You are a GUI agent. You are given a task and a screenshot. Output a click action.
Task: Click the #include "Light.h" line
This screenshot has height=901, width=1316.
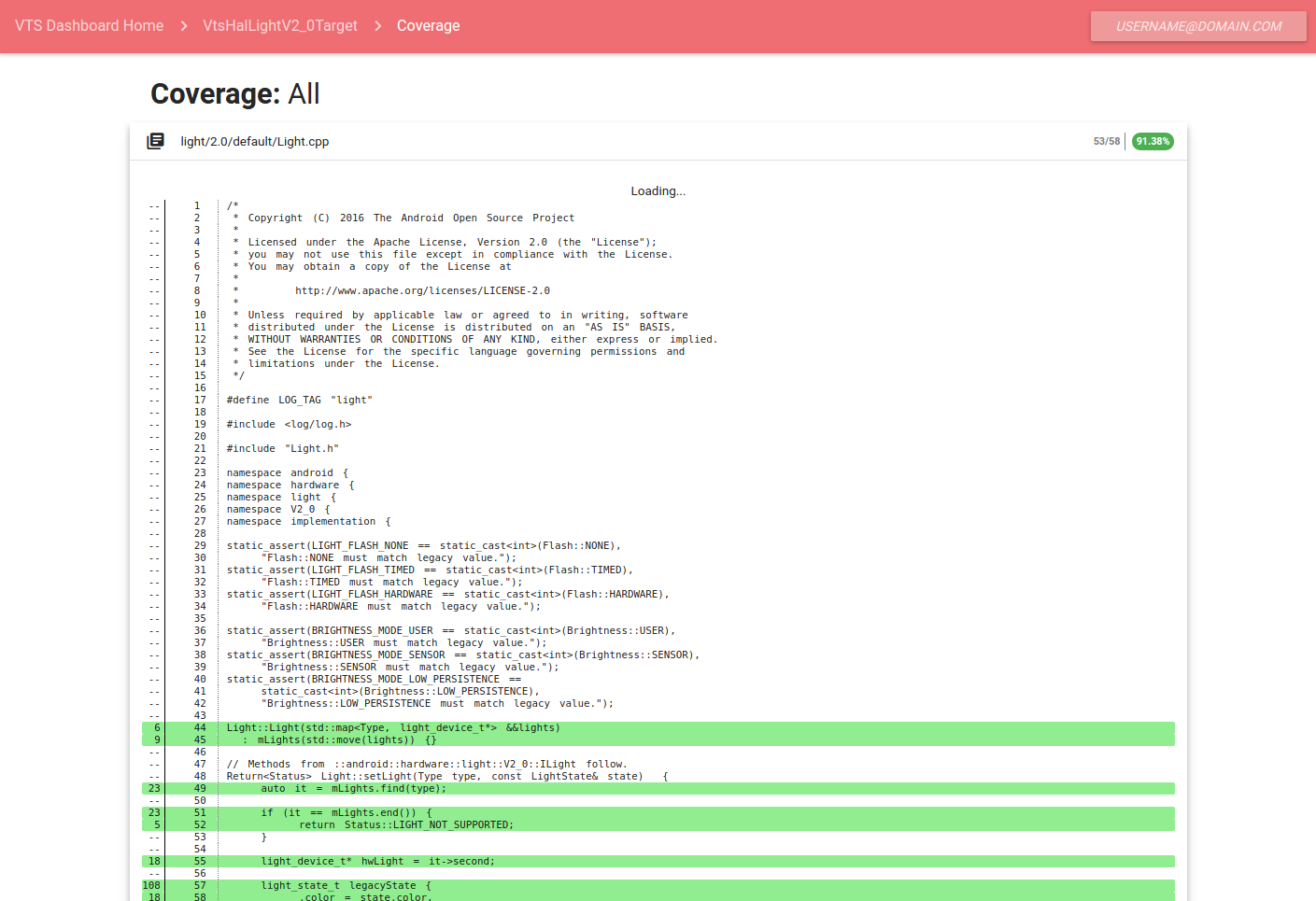(282, 449)
